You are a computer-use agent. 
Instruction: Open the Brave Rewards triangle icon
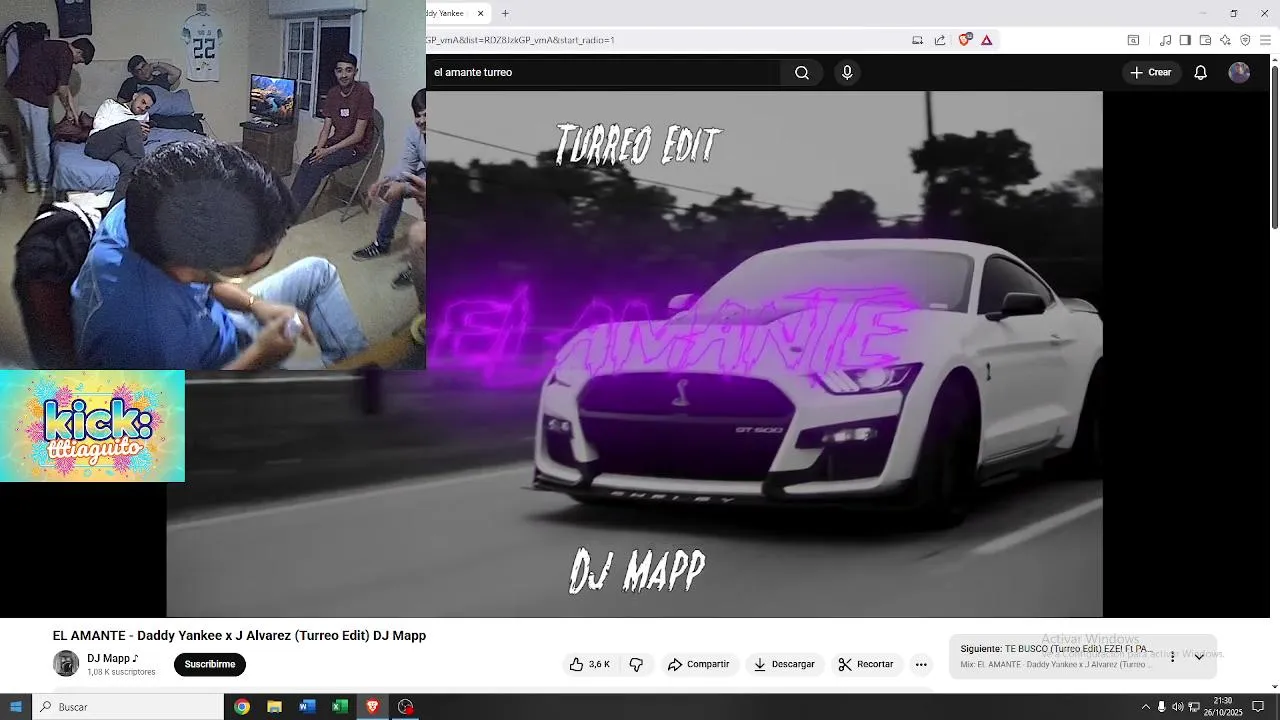click(987, 40)
